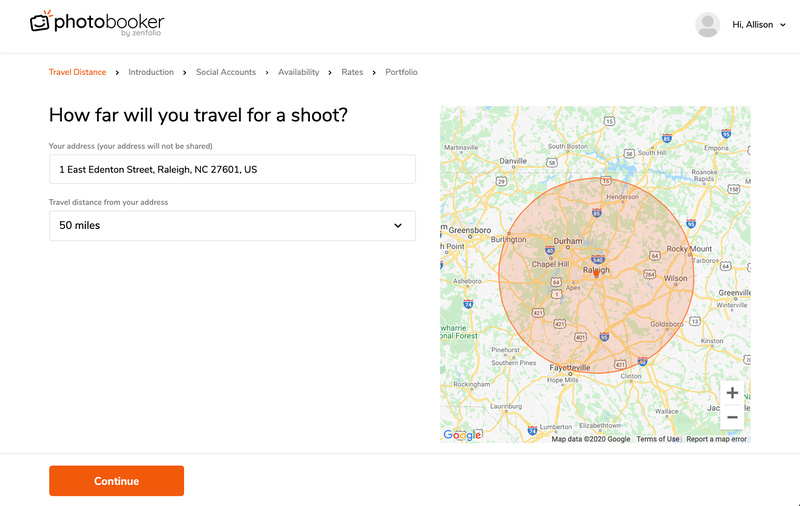The image size is (800, 506).
Task: Zoom in on the map
Action: coord(732,393)
